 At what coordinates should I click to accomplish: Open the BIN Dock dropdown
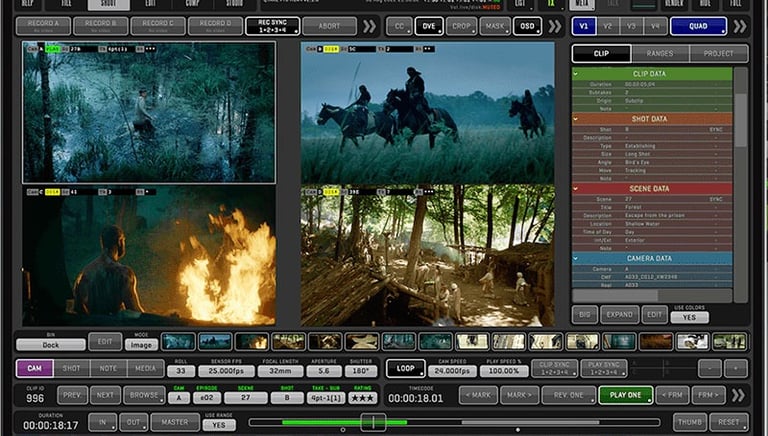coord(50,345)
